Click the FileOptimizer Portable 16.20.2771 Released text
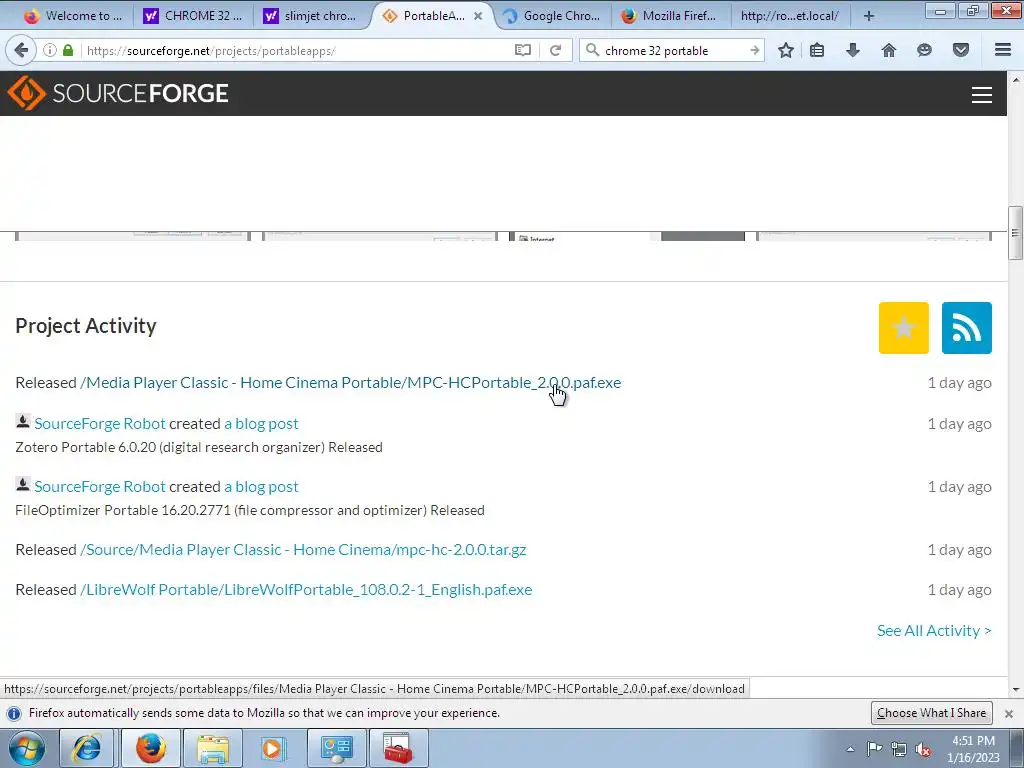 (249, 510)
